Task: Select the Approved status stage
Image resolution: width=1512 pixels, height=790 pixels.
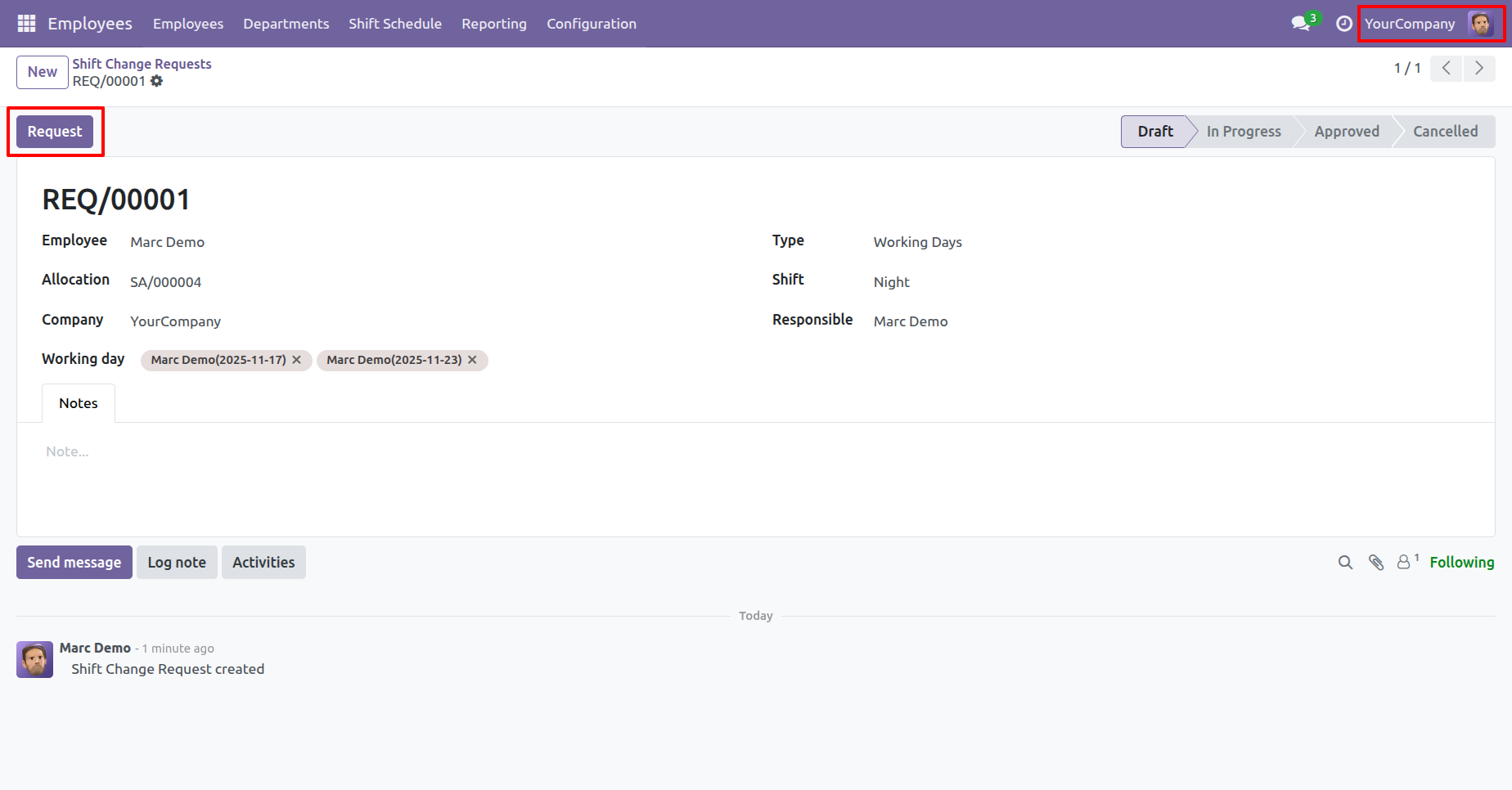Action: [x=1347, y=132]
